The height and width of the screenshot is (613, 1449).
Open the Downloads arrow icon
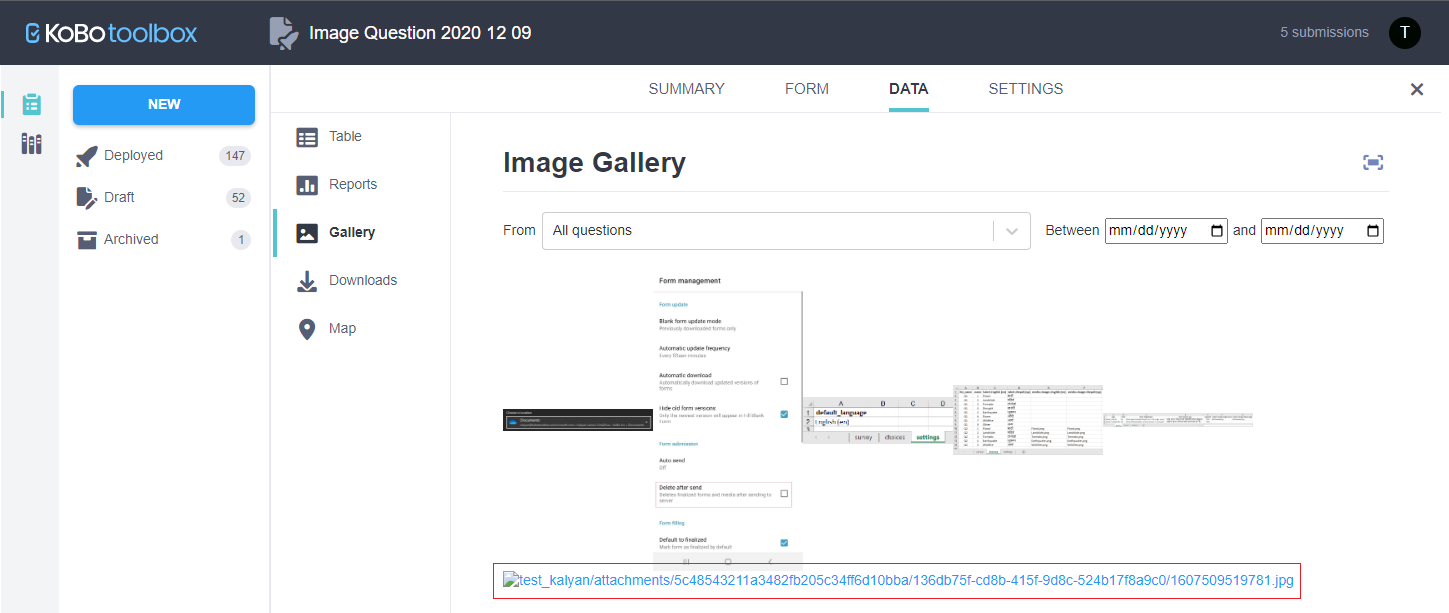(x=307, y=280)
